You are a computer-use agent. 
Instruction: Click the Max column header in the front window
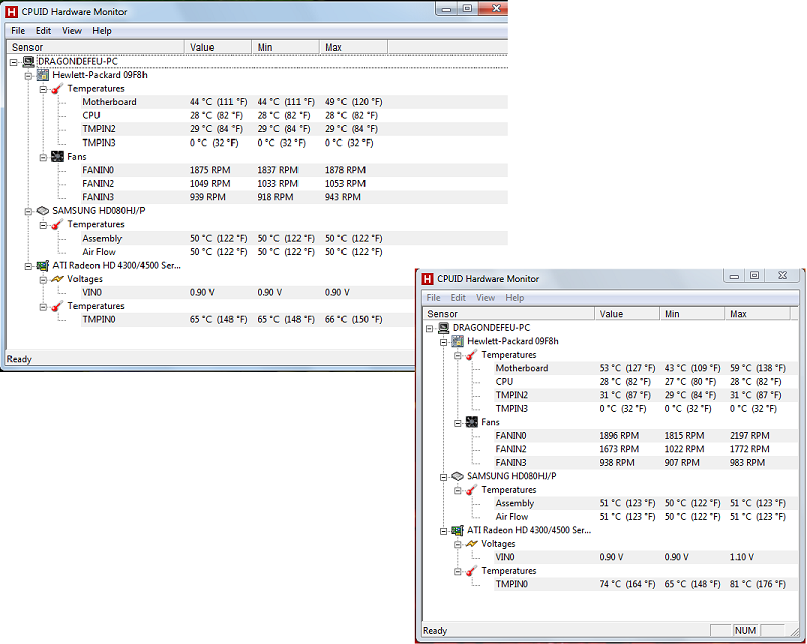click(x=738, y=314)
